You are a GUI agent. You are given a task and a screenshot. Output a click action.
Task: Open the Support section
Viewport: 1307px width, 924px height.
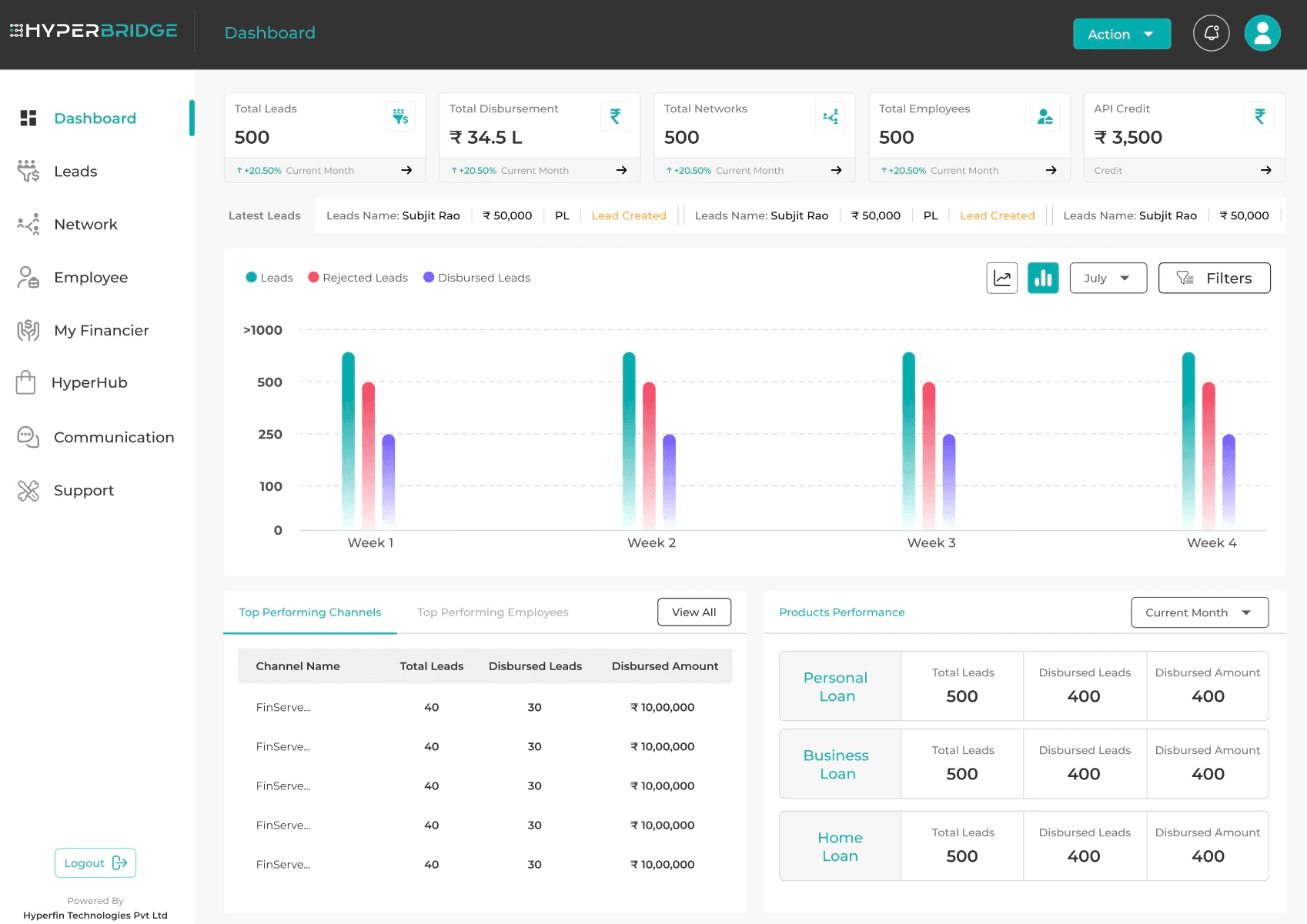[84, 490]
